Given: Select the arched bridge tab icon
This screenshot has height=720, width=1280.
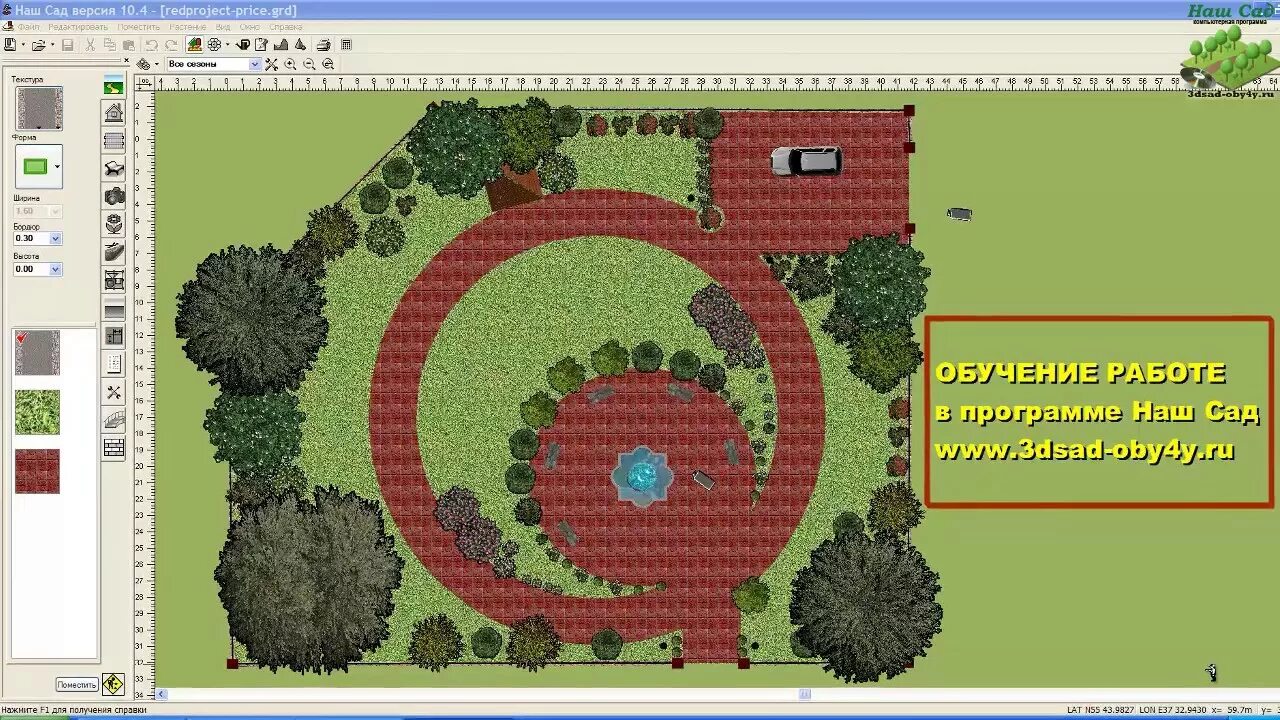Looking at the screenshot, I should tap(114, 420).
